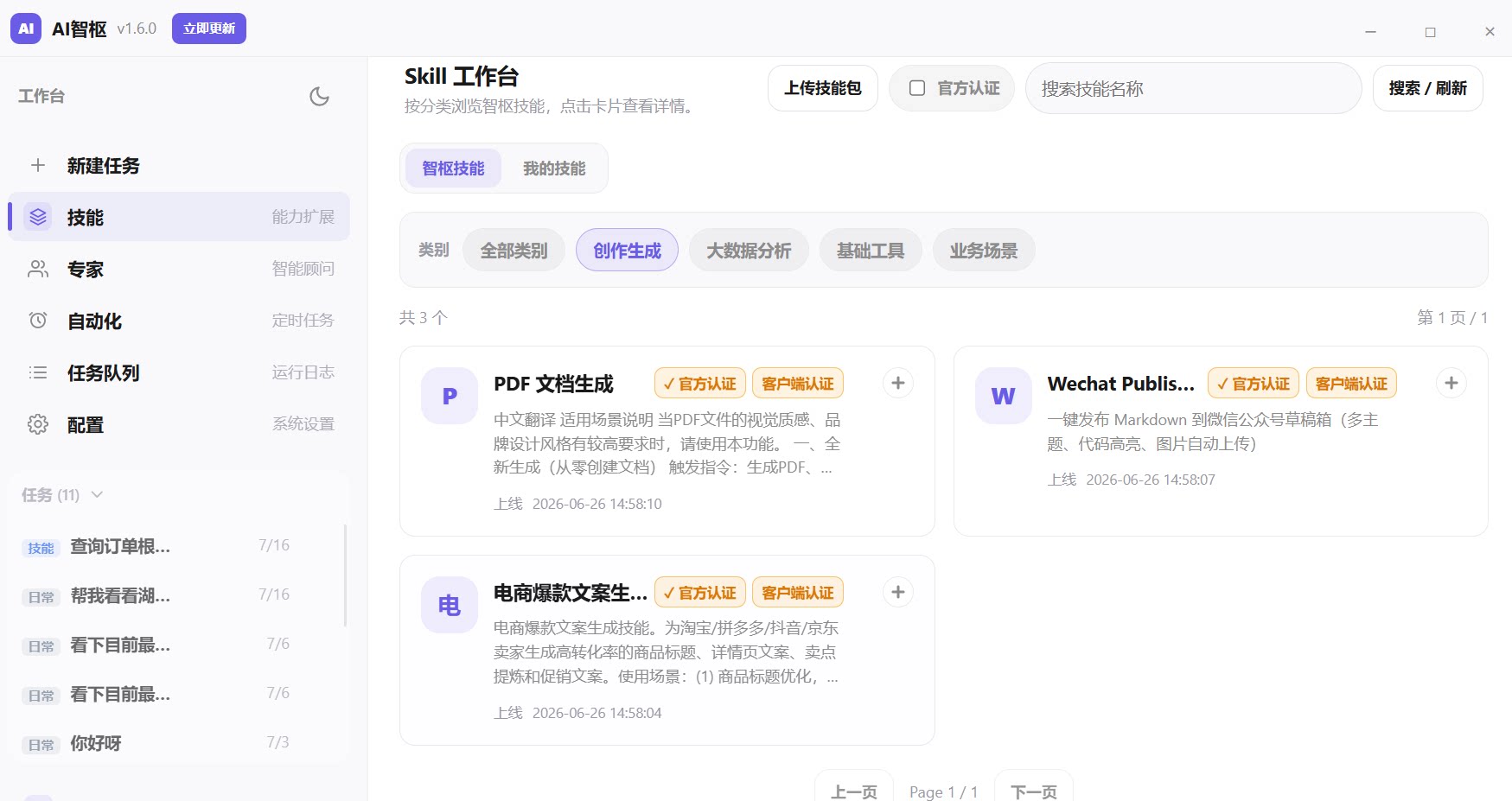This screenshot has width=1512, height=801.
Task: Click the clock icon for 自动化
Action: [38, 321]
